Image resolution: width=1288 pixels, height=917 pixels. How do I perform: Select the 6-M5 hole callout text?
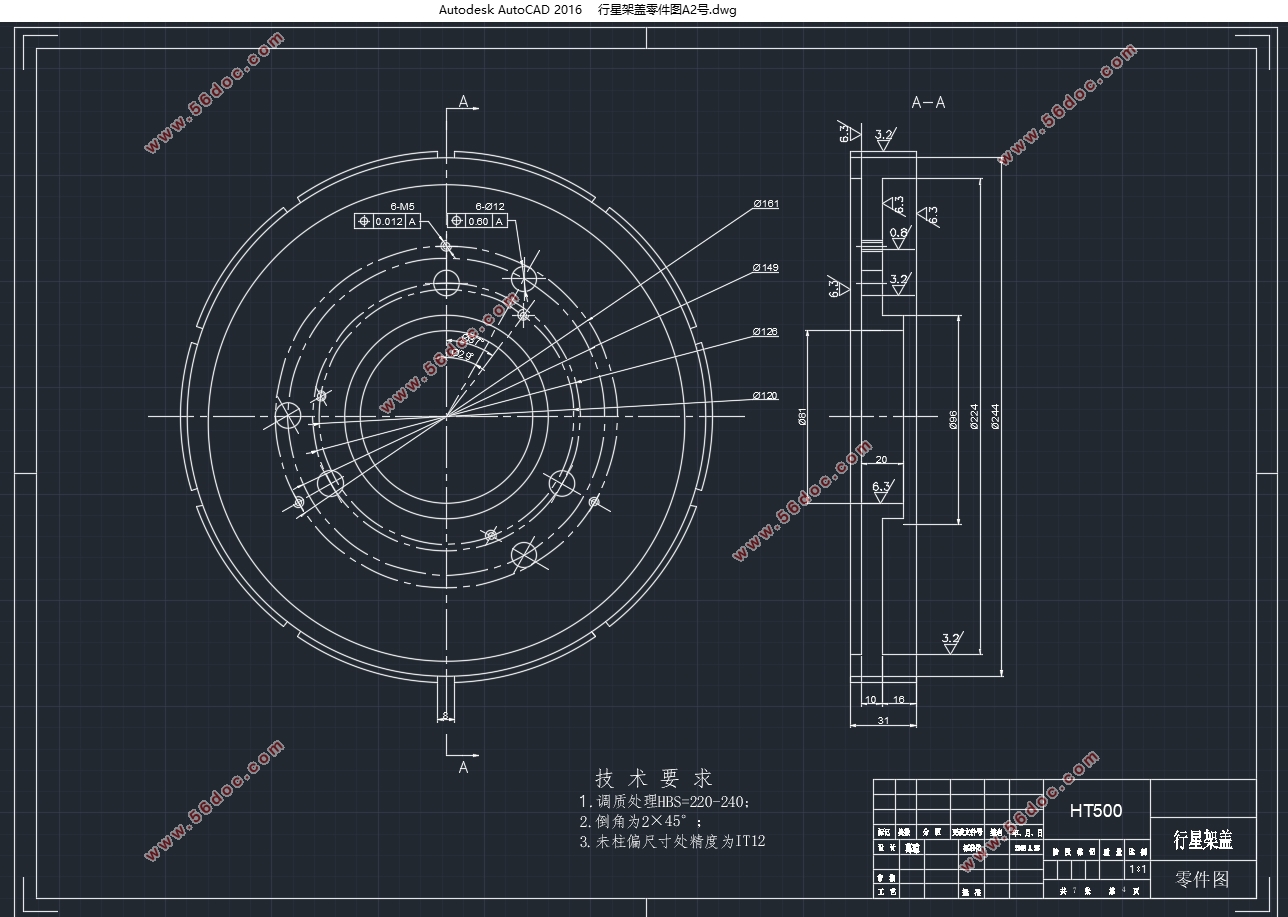pos(402,206)
